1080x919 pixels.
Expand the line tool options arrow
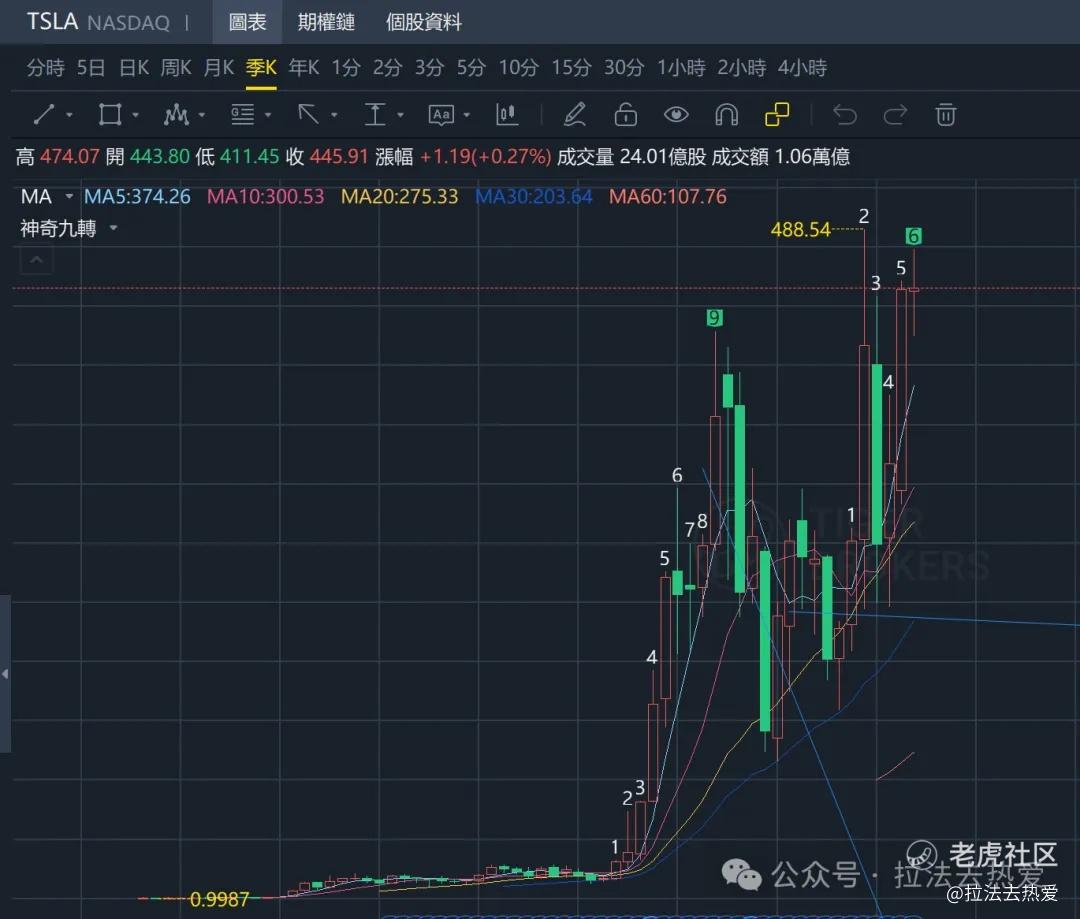[69, 115]
